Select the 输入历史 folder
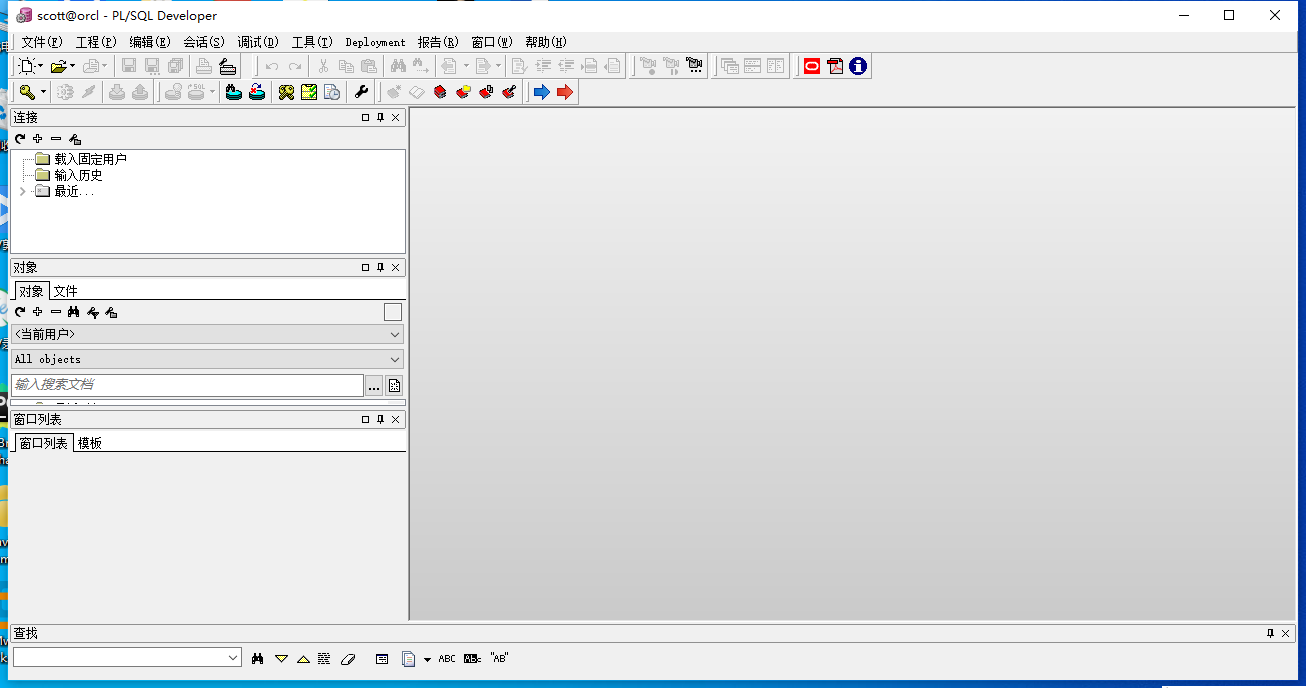 (78, 175)
